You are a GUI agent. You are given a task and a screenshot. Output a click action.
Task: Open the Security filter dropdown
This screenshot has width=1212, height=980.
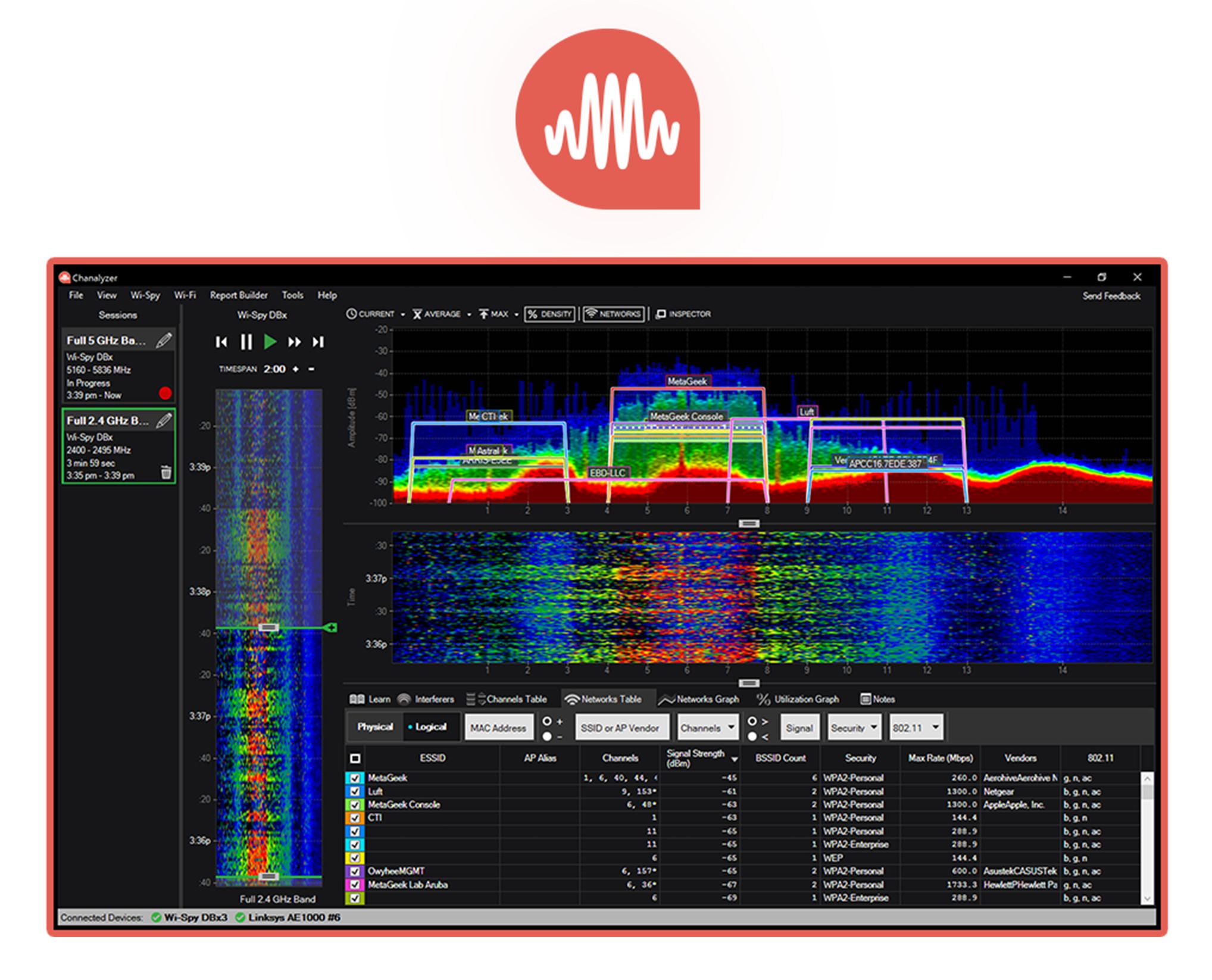pos(854,728)
